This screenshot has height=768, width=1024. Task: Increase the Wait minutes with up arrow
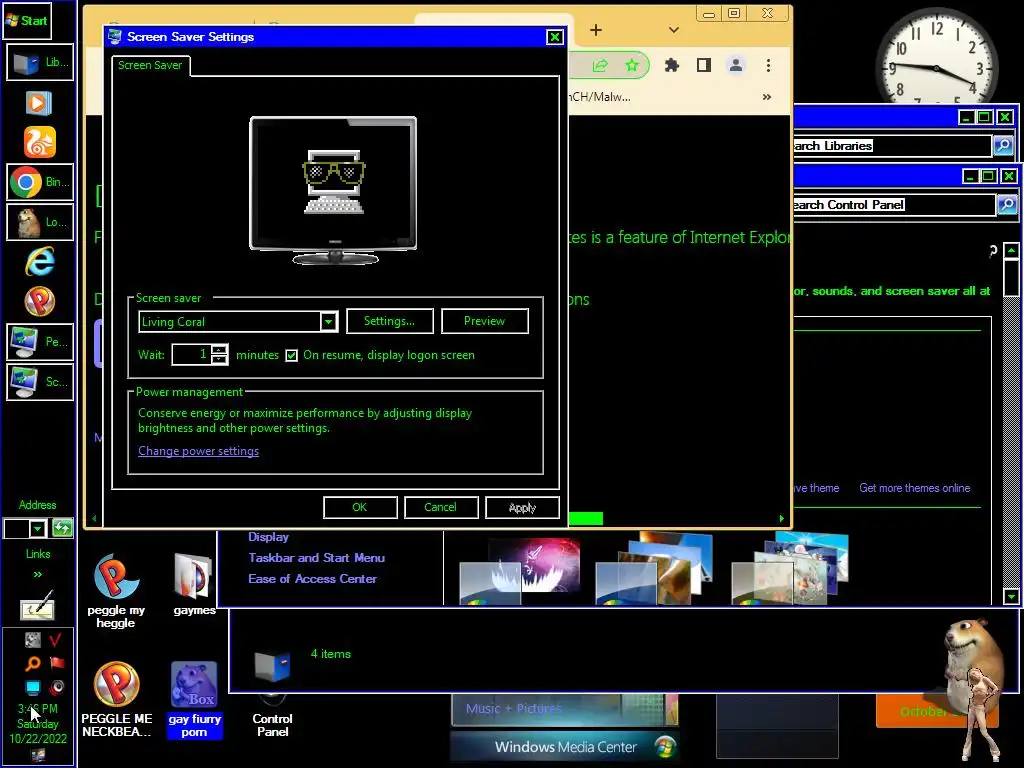pyautogui.click(x=220, y=349)
